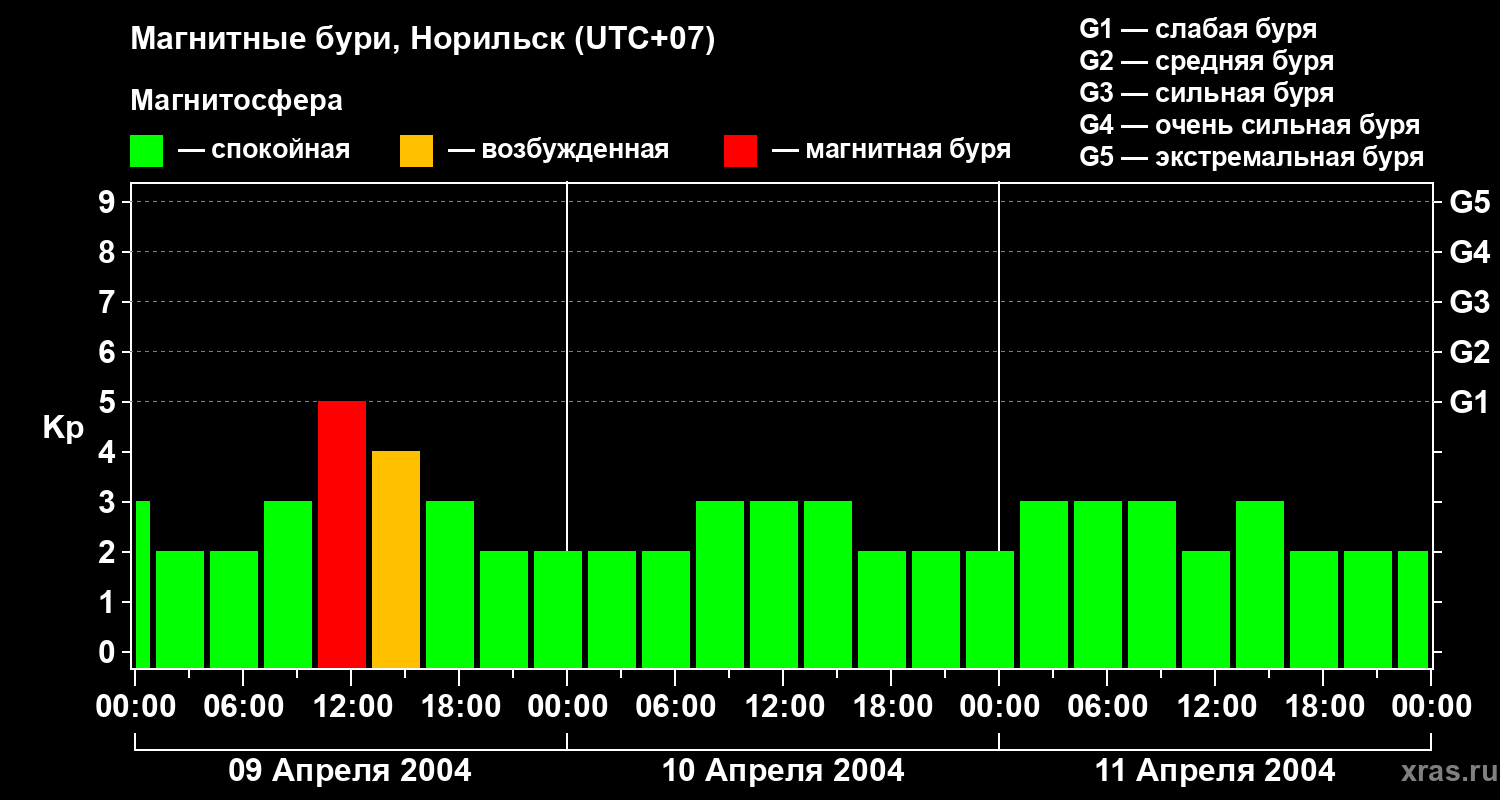Click the date label '09 Апреля 2004'
Image resolution: width=1500 pixels, height=800 pixels.
350,771
